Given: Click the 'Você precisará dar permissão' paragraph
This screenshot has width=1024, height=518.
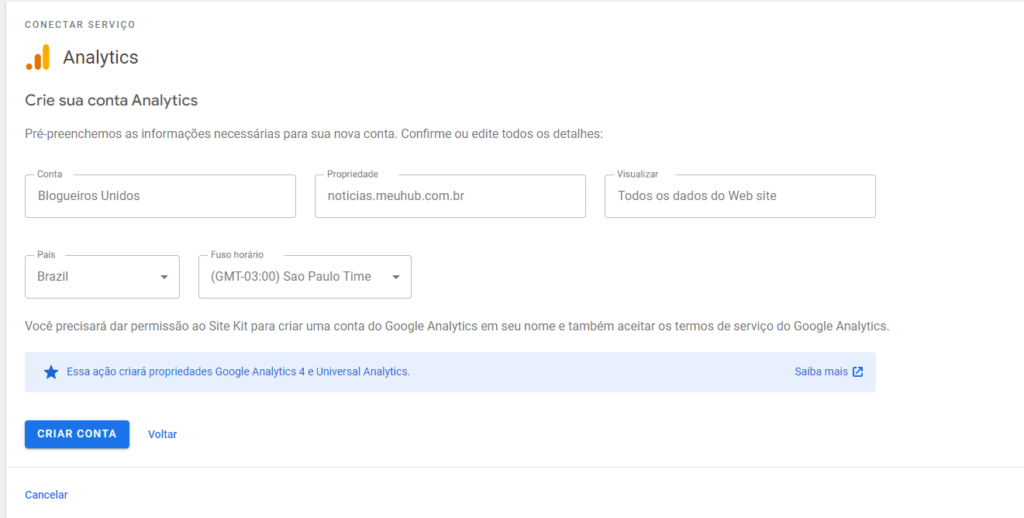Looking at the screenshot, I should 457,326.
